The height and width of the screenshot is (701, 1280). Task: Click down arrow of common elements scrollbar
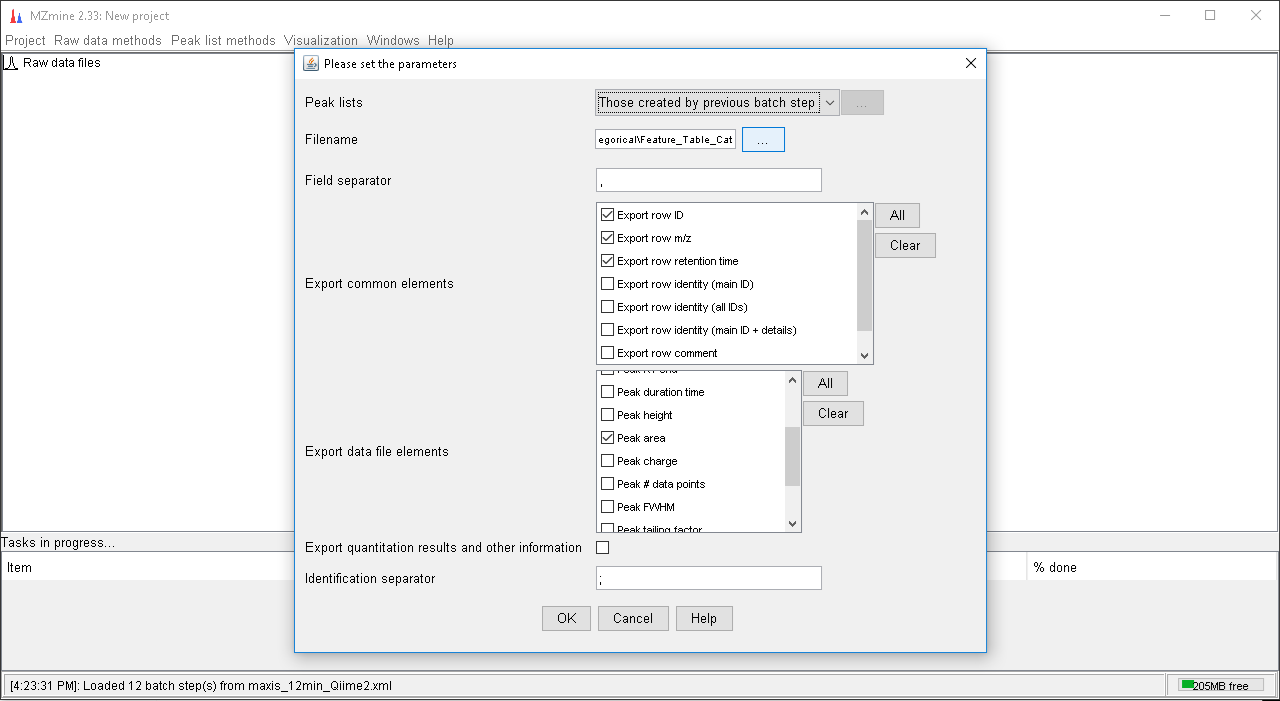865,355
